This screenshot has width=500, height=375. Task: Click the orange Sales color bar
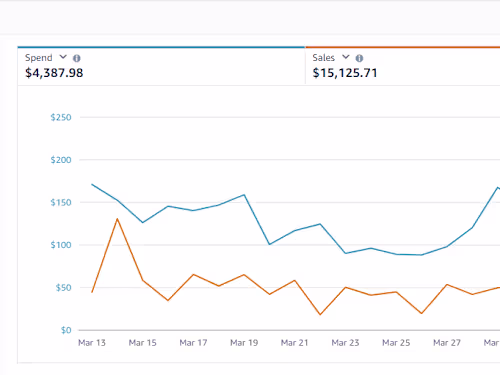403,47
